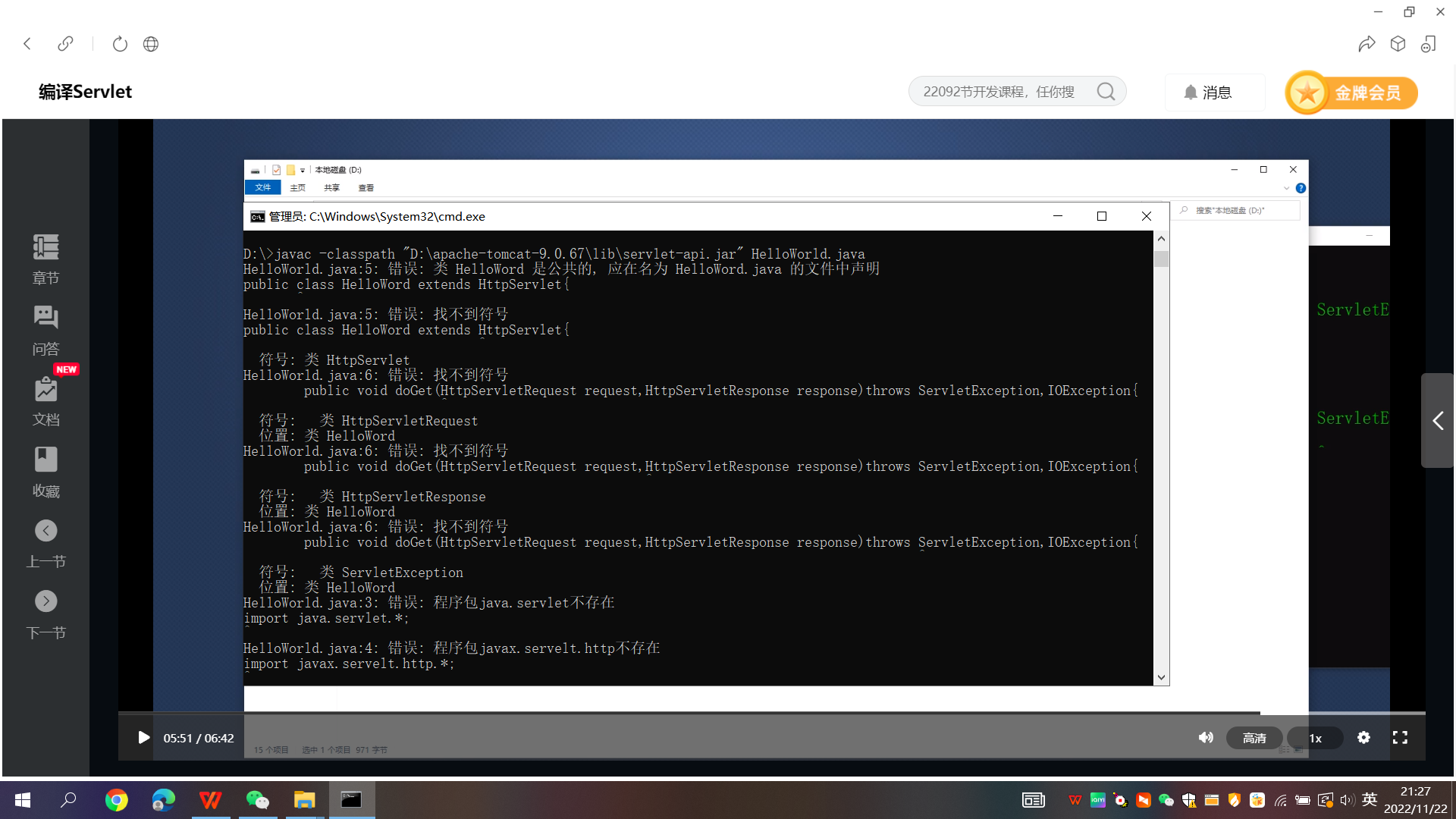Open taskbar clock 21:27 date panel

click(x=1415, y=800)
